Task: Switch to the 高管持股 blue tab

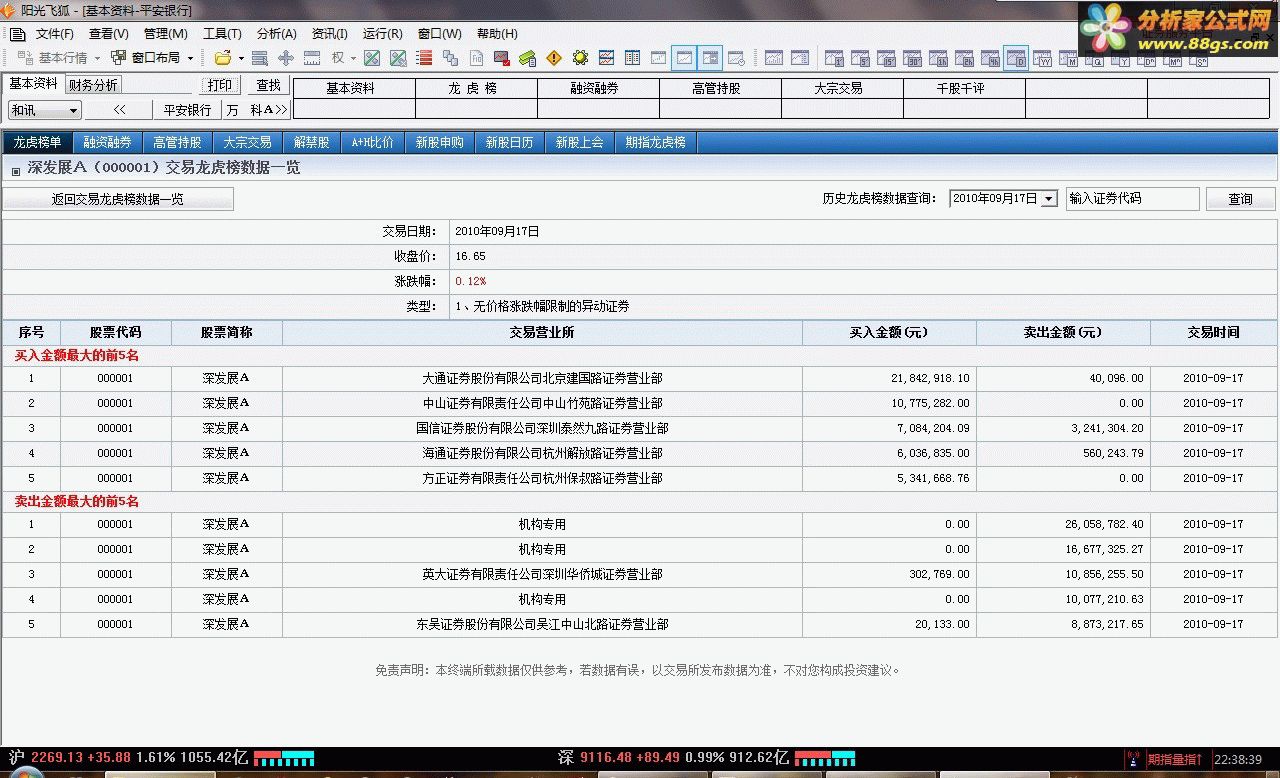Action: coord(177,143)
